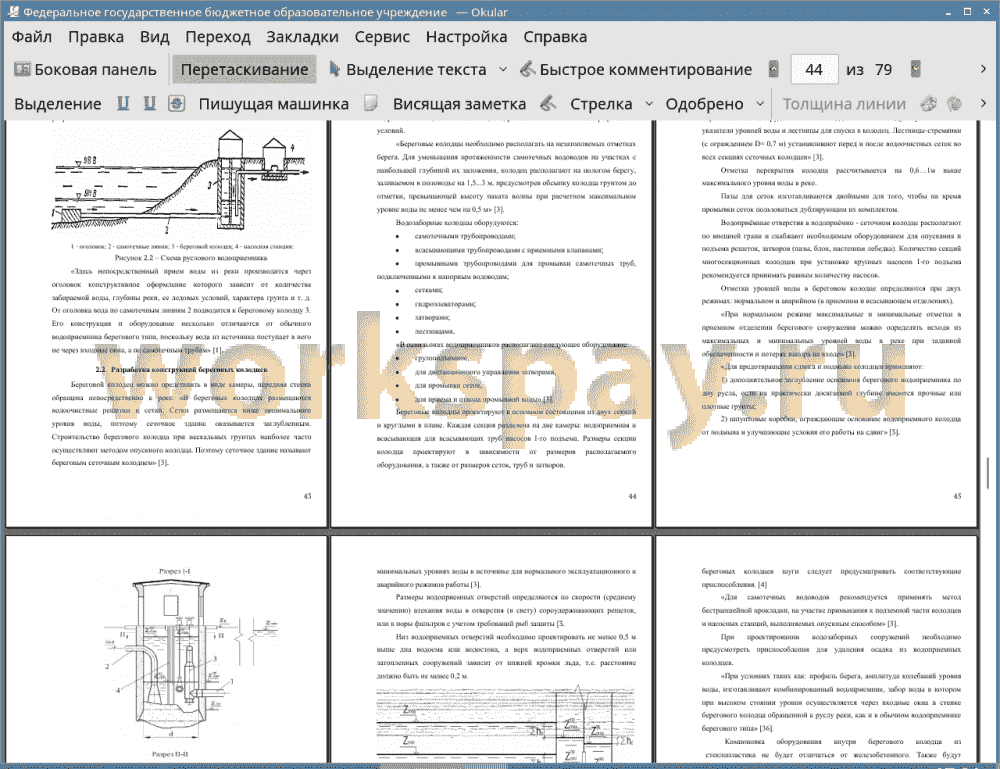
Task: Select the Пишущая машинка typewriter tool
Action: 274,104
